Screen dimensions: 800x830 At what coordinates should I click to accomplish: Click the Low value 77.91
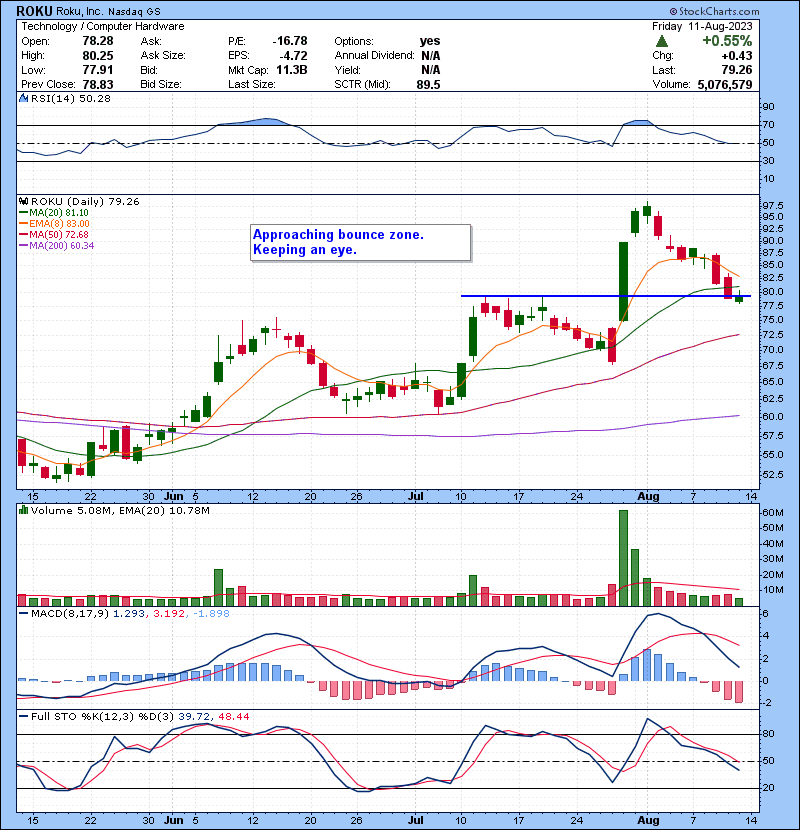[x=98, y=70]
